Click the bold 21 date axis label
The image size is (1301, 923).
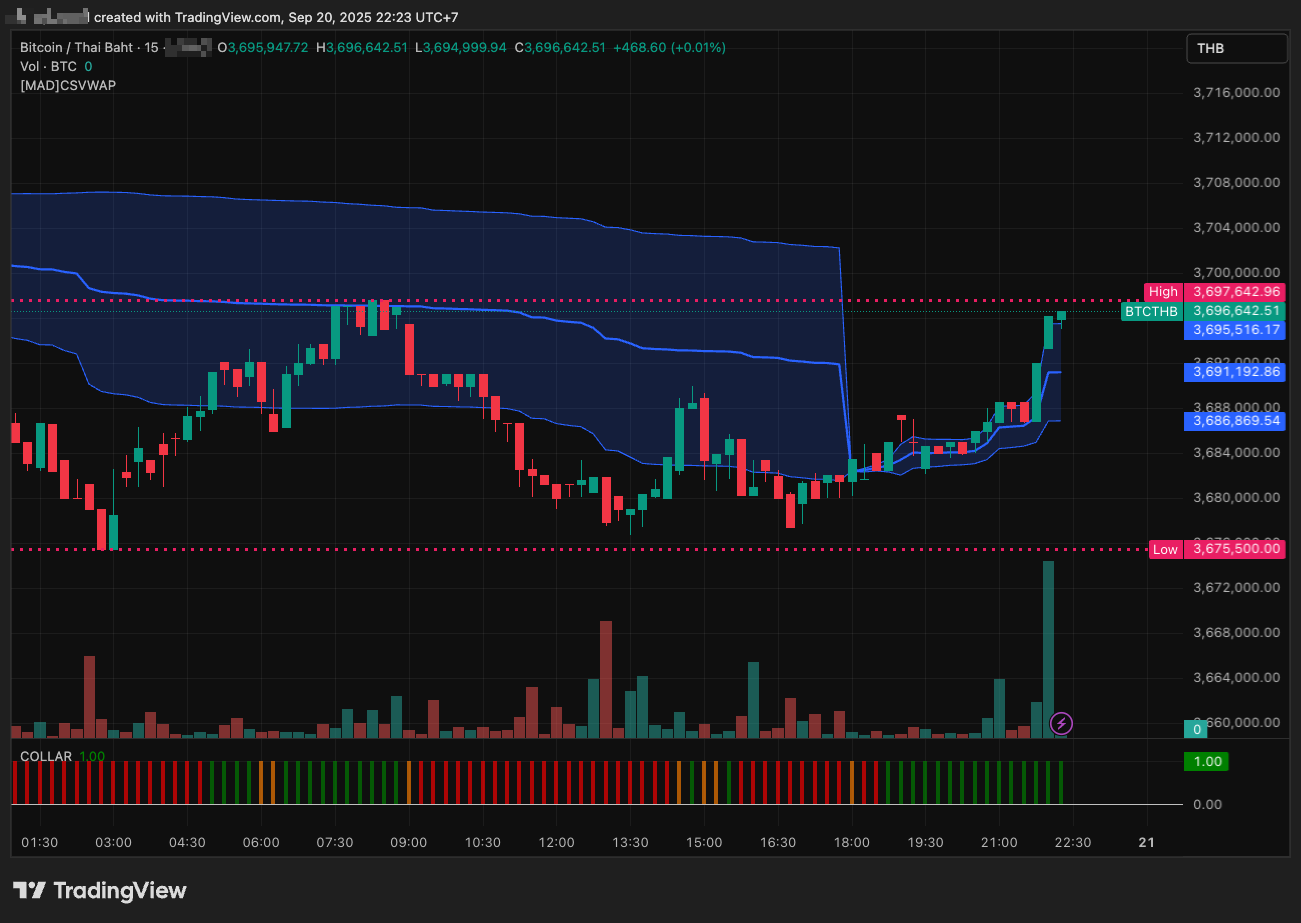coord(1146,842)
